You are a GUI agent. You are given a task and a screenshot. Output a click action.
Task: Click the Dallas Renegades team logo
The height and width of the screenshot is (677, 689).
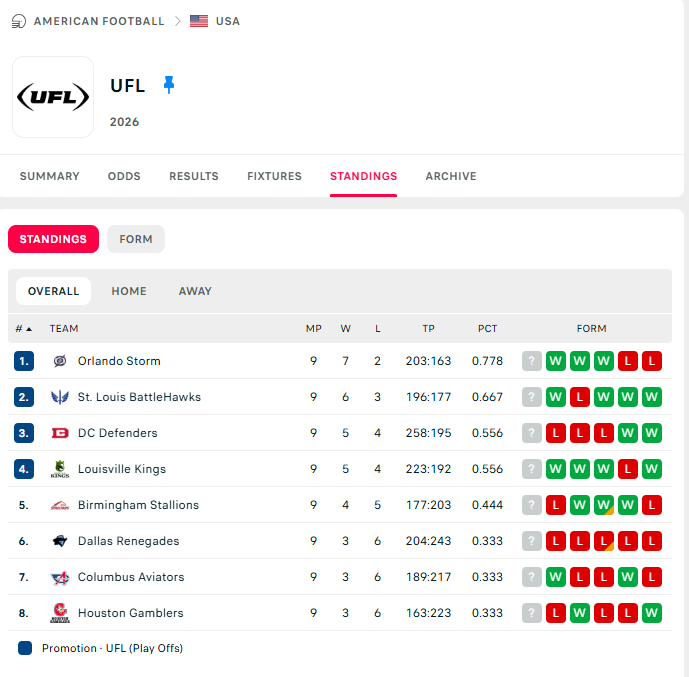click(x=60, y=541)
